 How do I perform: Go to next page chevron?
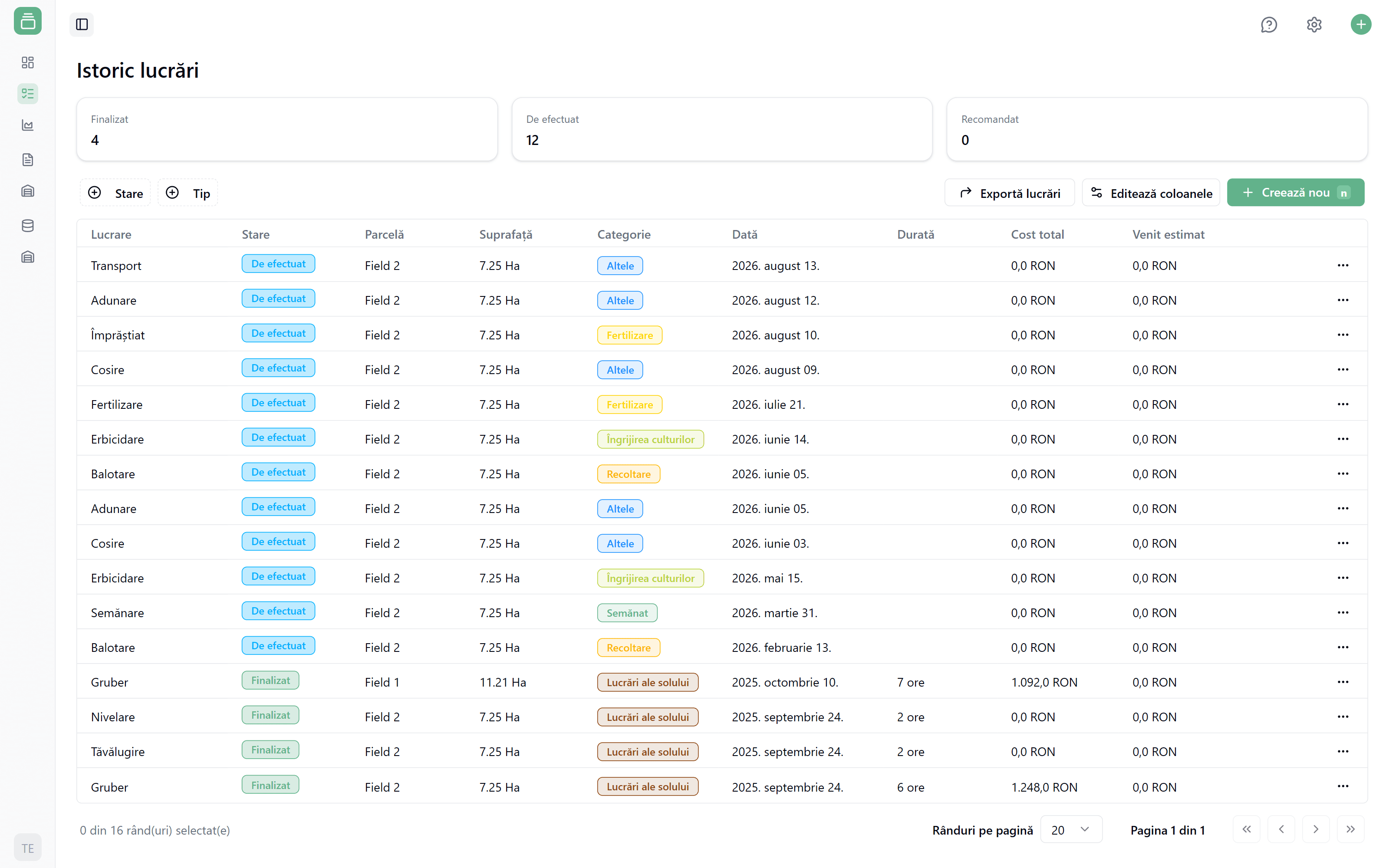click(x=1316, y=829)
